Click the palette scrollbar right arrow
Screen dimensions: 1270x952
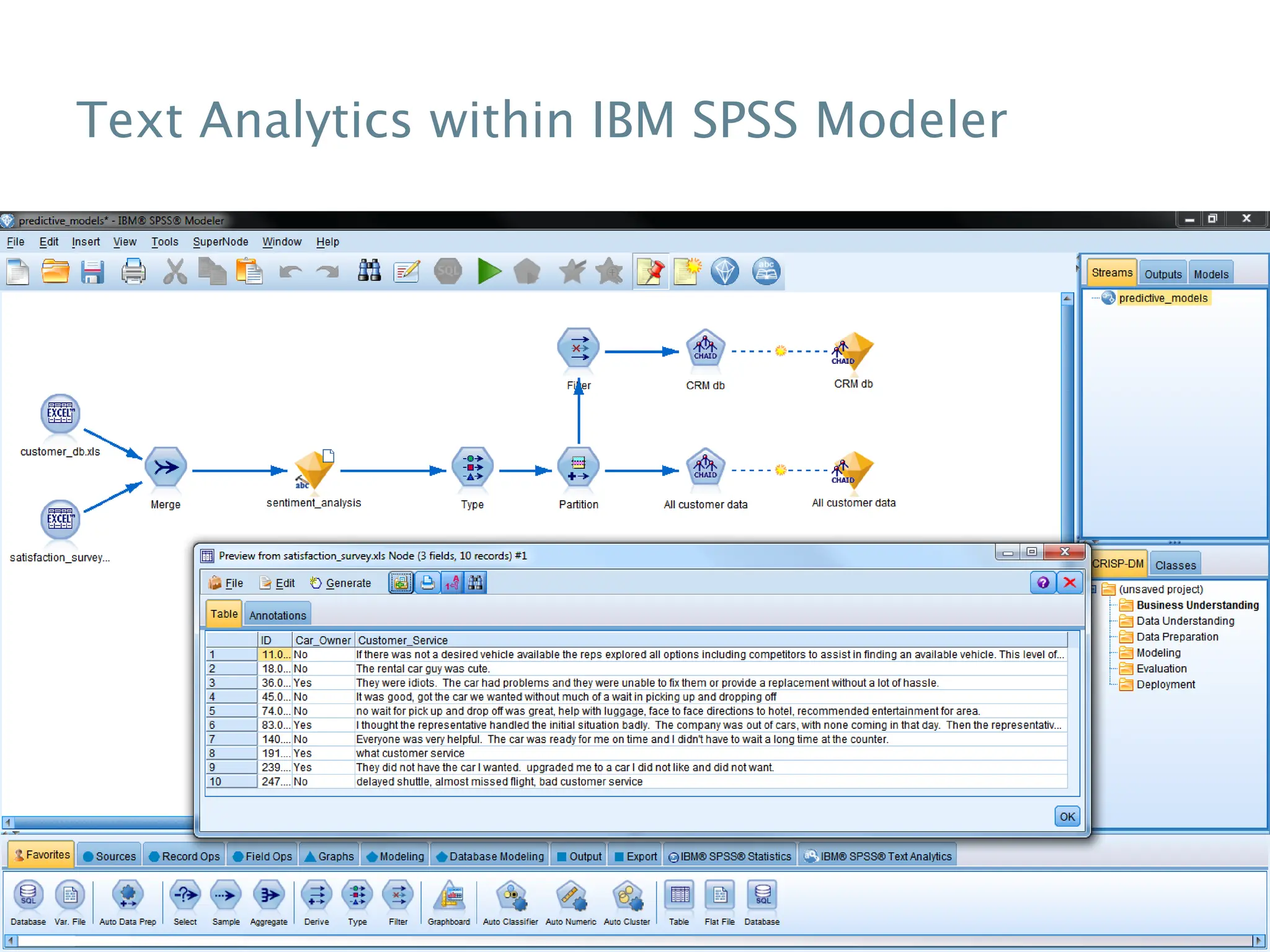coord(1258,940)
